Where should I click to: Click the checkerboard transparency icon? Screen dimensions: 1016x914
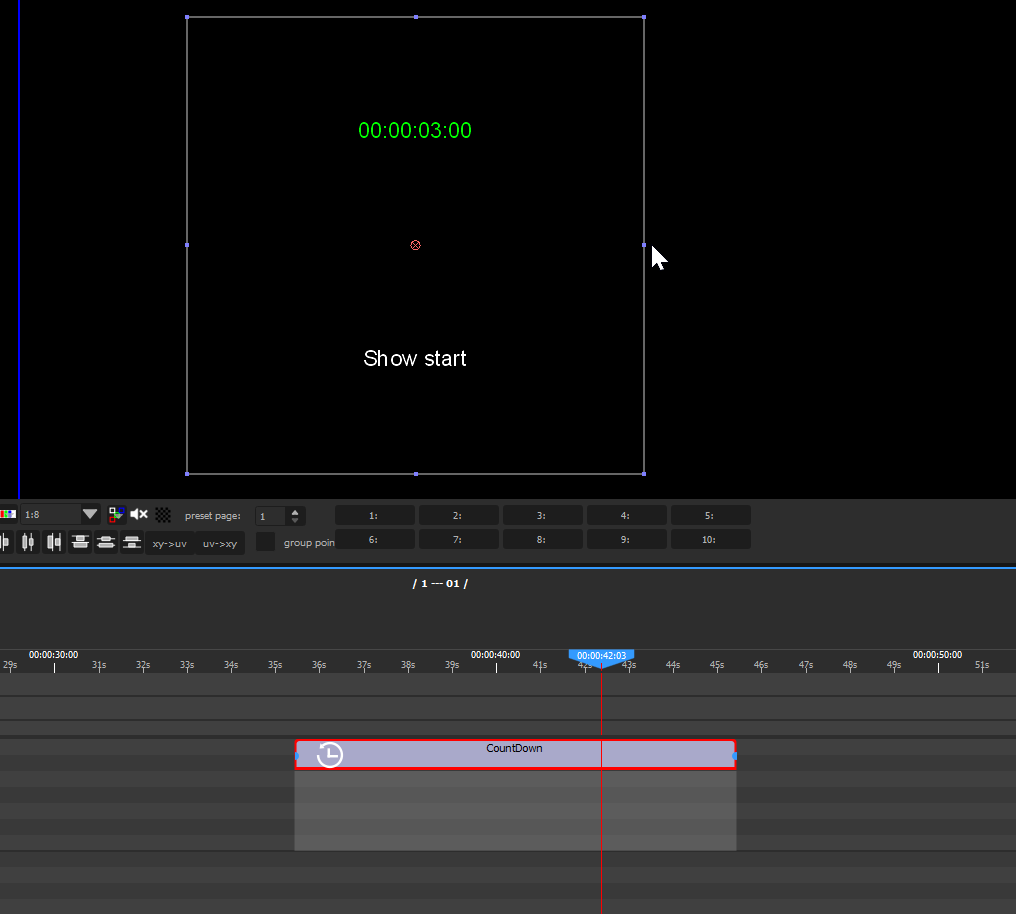tap(163, 515)
